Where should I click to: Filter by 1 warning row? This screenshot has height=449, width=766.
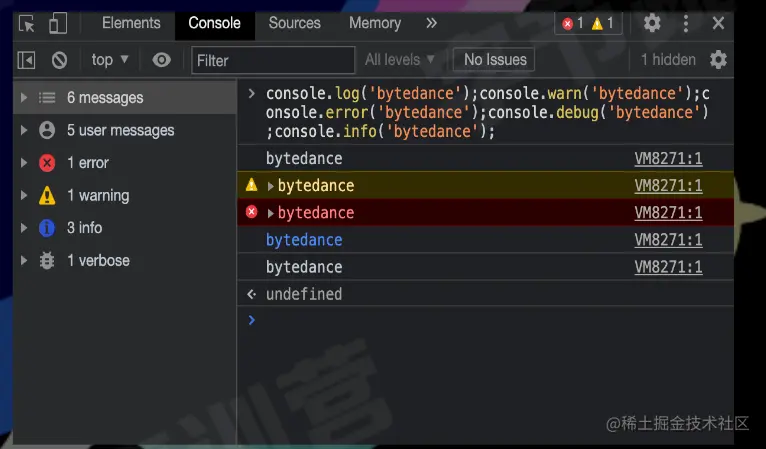click(x=125, y=195)
